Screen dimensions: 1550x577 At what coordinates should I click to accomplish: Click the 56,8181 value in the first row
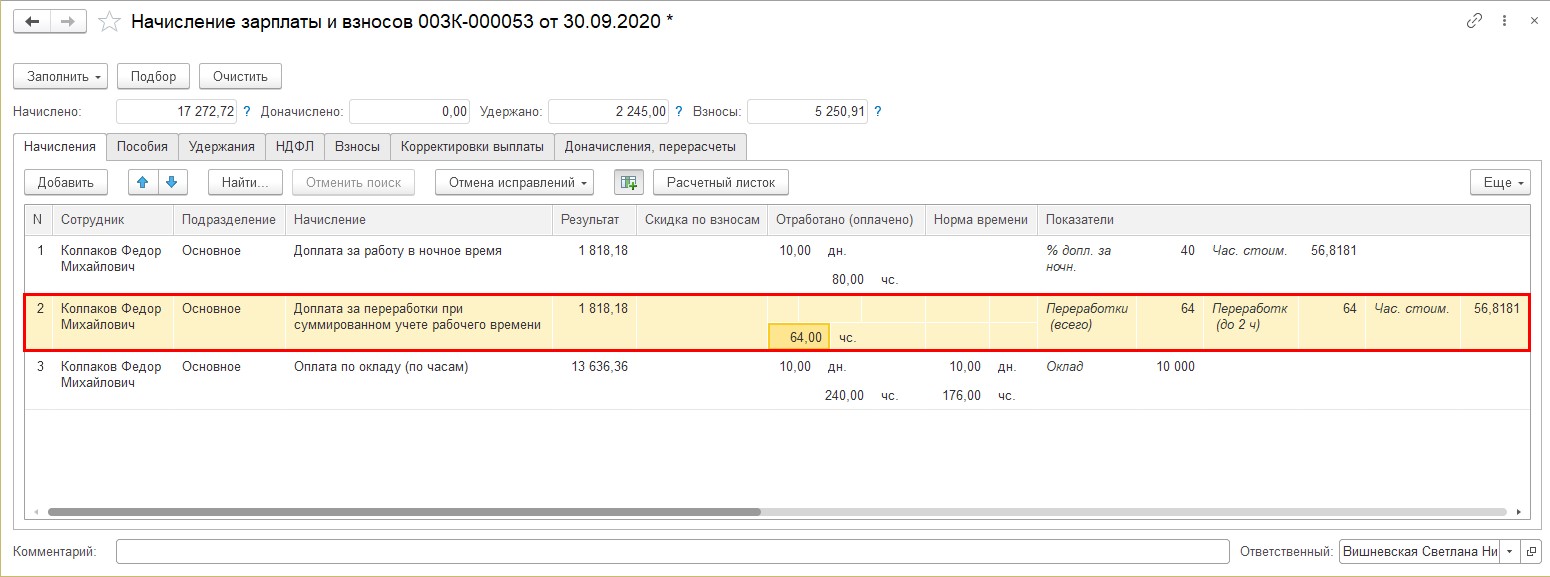tap(1333, 251)
